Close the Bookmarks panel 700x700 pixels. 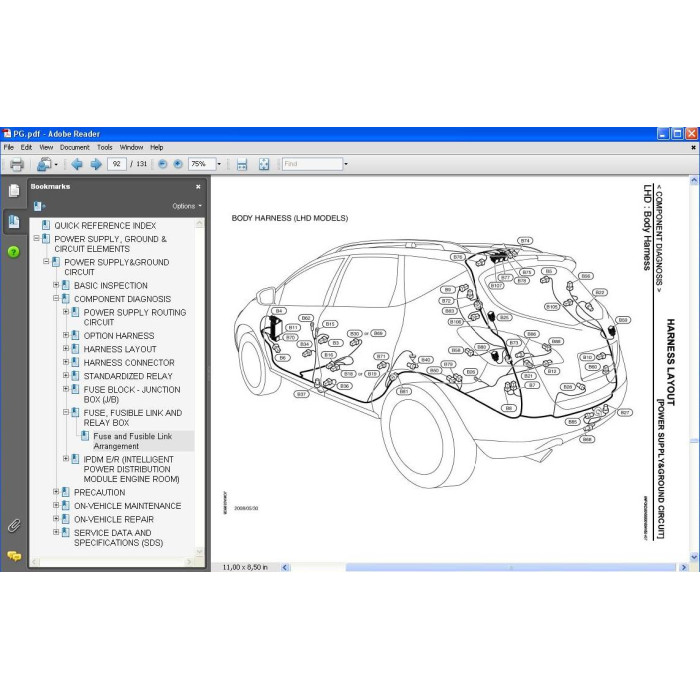[198, 187]
